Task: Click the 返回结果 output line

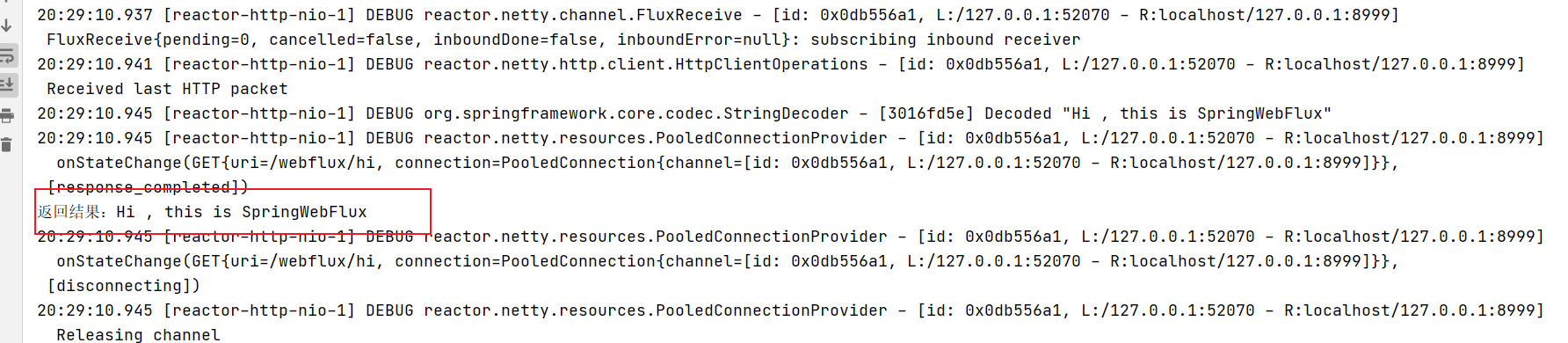Action: click(202, 212)
